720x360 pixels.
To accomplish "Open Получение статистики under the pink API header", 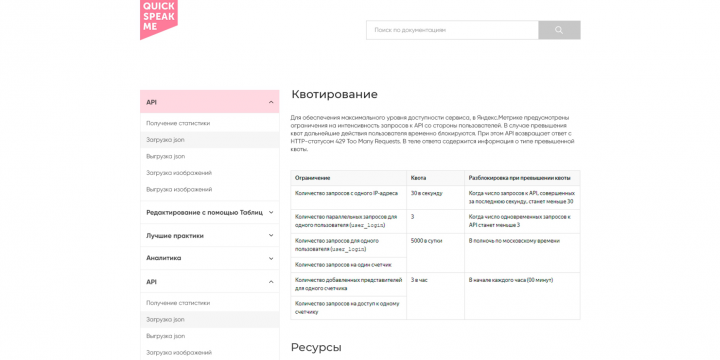I will coord(209,123).
